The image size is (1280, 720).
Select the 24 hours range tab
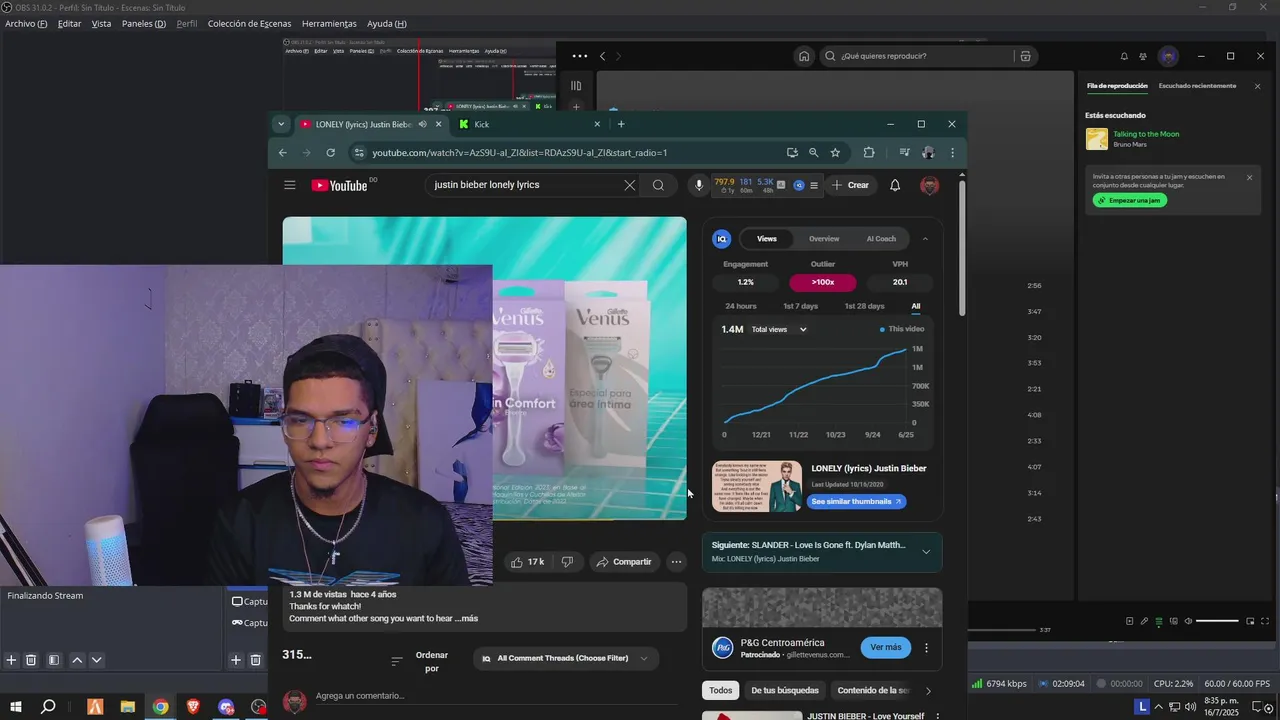click(741, 306)
